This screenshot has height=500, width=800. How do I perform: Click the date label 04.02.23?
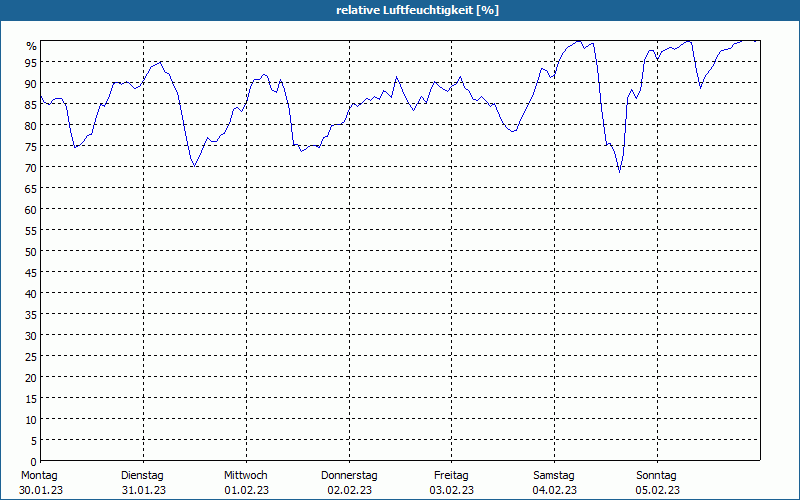pyautogui.click(x=555, y=490)
